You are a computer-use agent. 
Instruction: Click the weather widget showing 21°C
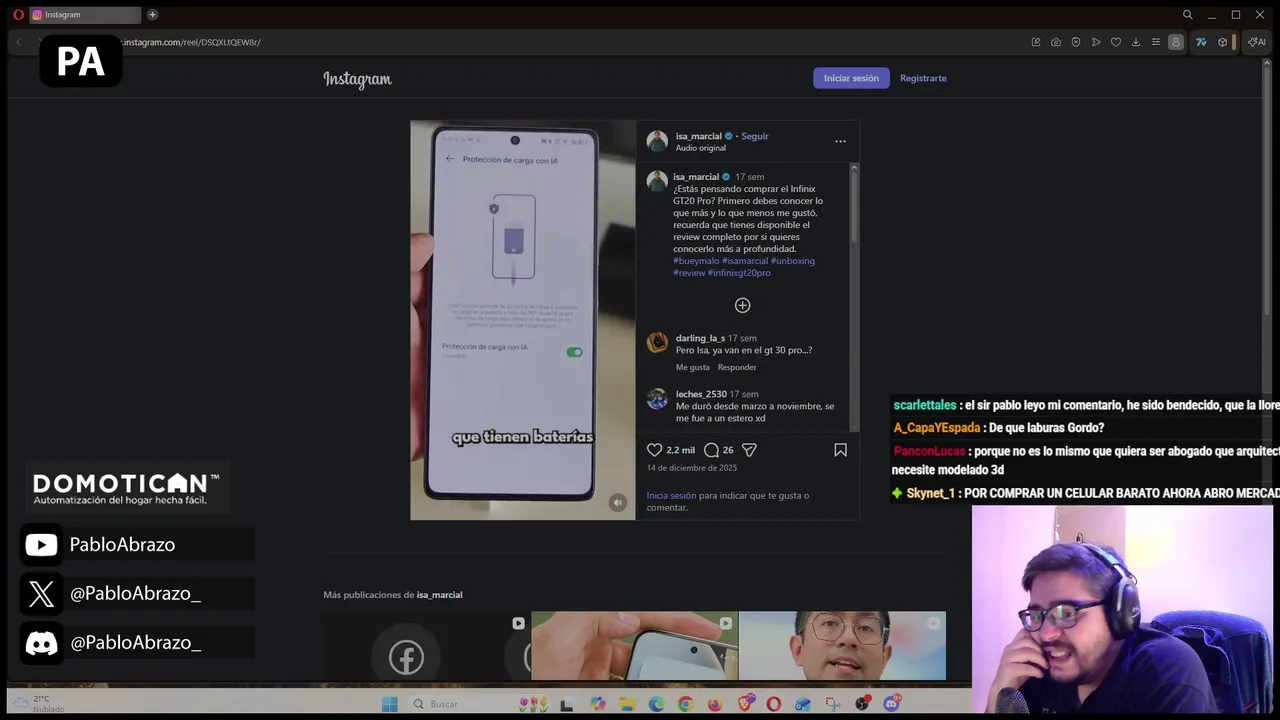pos(38,704)
